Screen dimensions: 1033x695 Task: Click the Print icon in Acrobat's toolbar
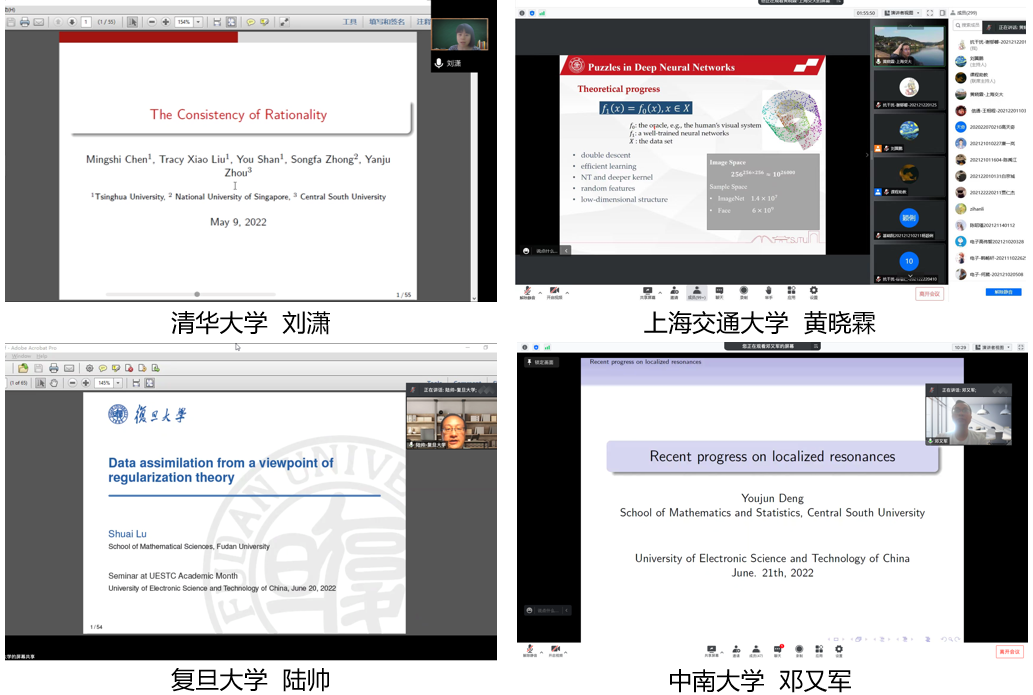[x=26, y=21]
